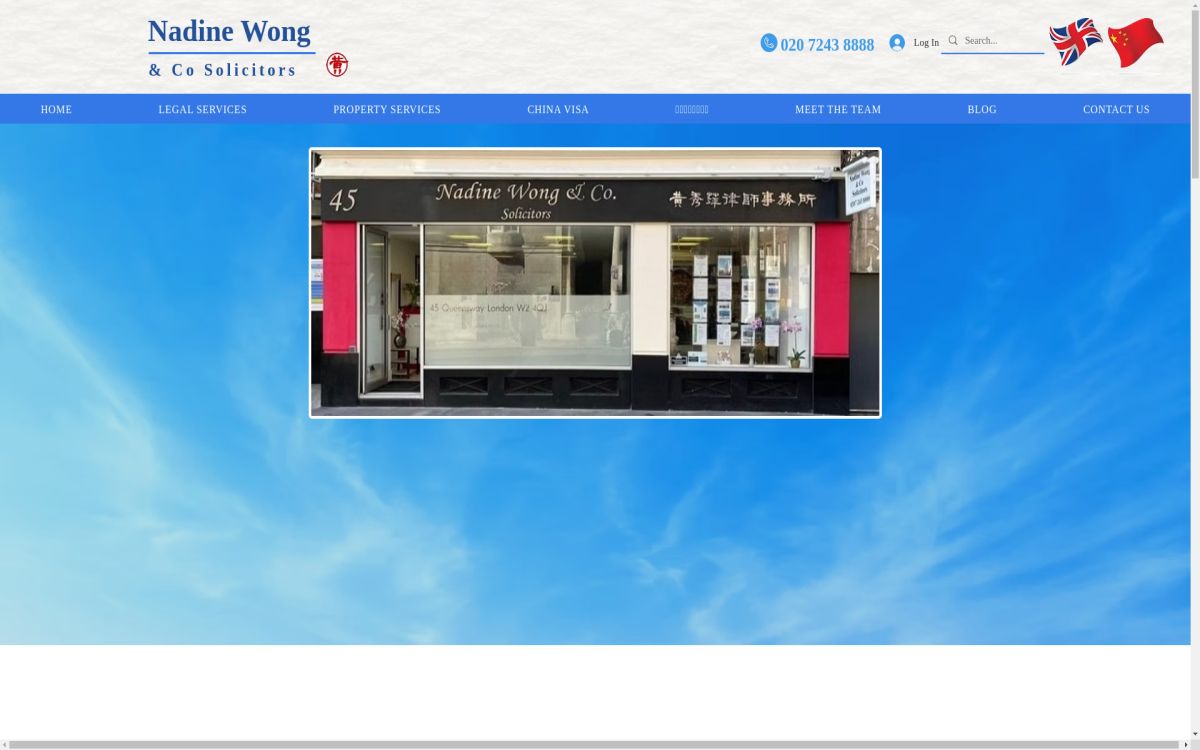The width and height of the screenshot is (1200, 750).
Task: Click inside the Search input field
Action: 1000,40
